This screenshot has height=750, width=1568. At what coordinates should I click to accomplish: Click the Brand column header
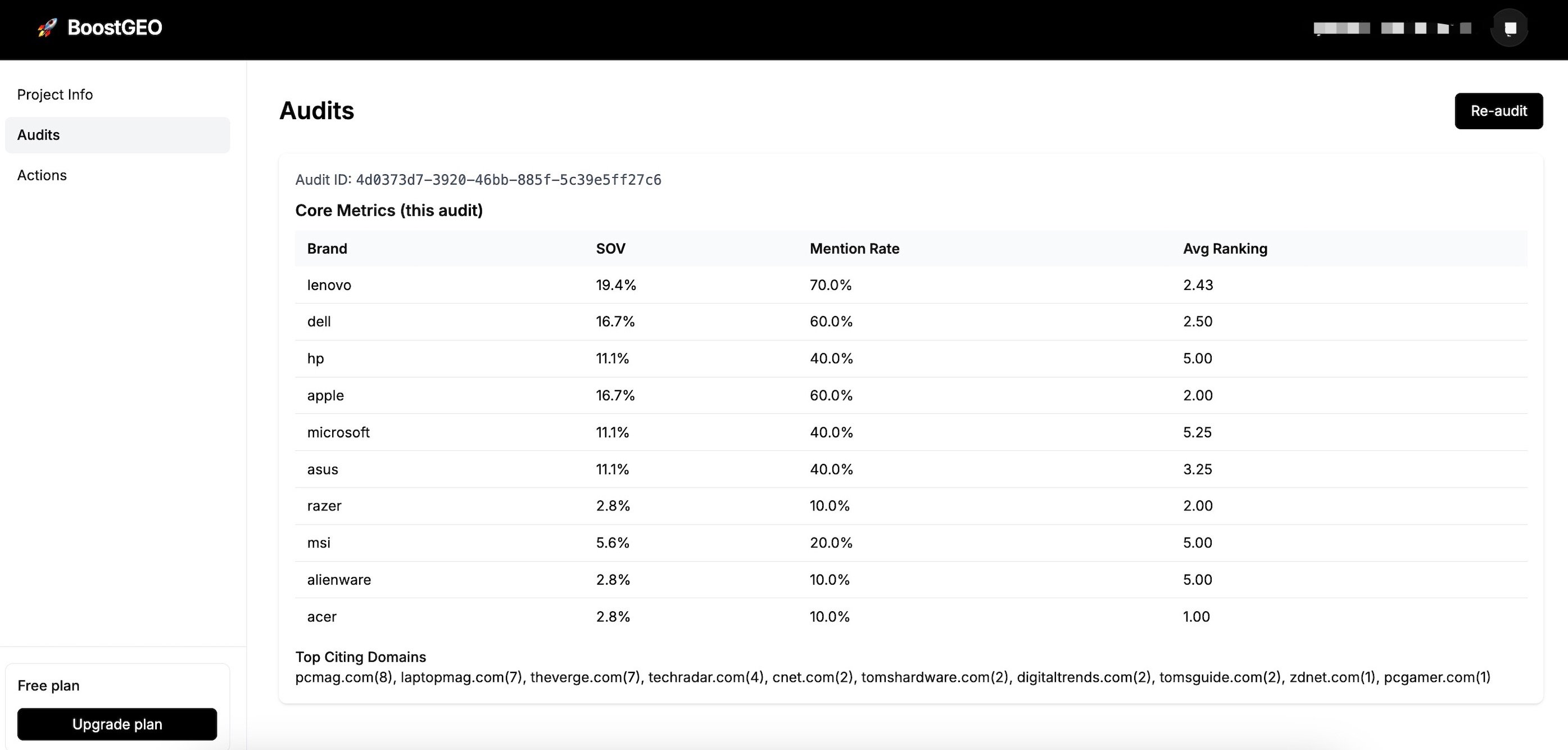tap(327, 249)
